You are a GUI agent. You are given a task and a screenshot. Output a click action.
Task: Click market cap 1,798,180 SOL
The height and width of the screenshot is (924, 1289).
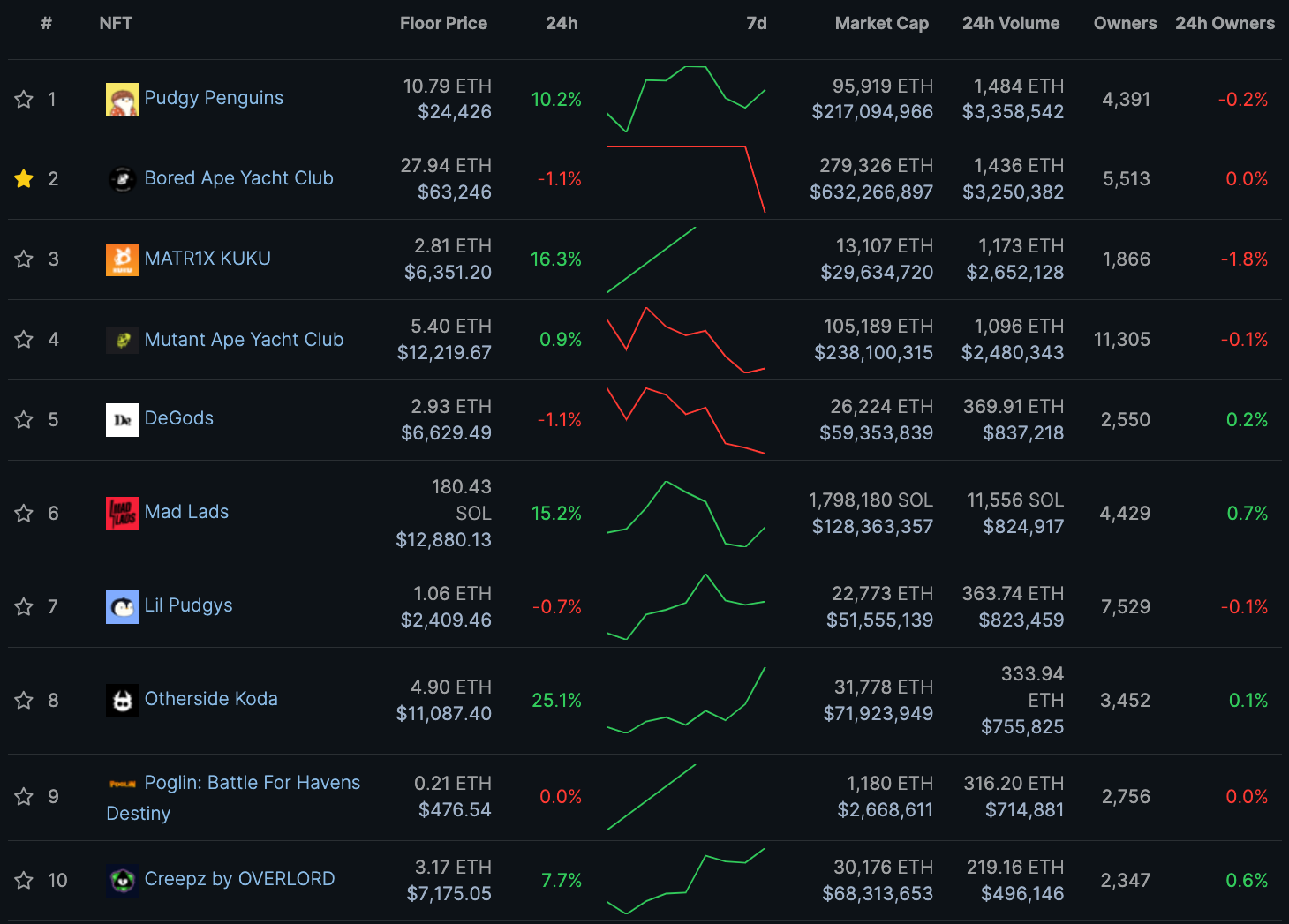[871, 500]
